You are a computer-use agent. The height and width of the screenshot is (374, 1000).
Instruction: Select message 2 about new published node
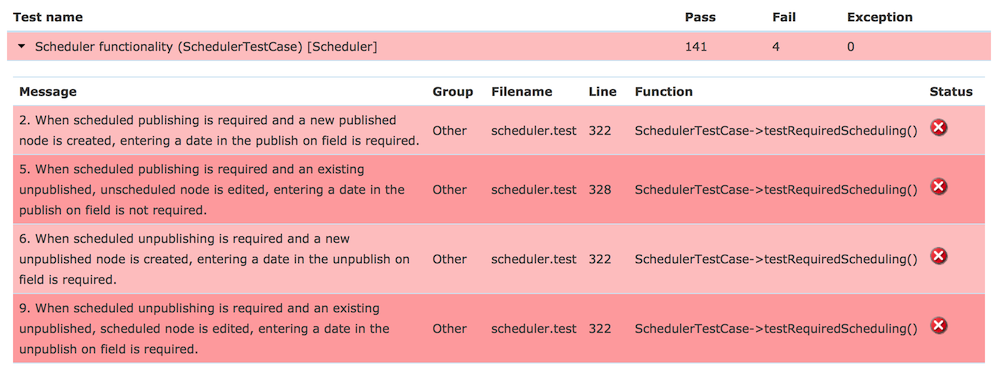point(219,130)
